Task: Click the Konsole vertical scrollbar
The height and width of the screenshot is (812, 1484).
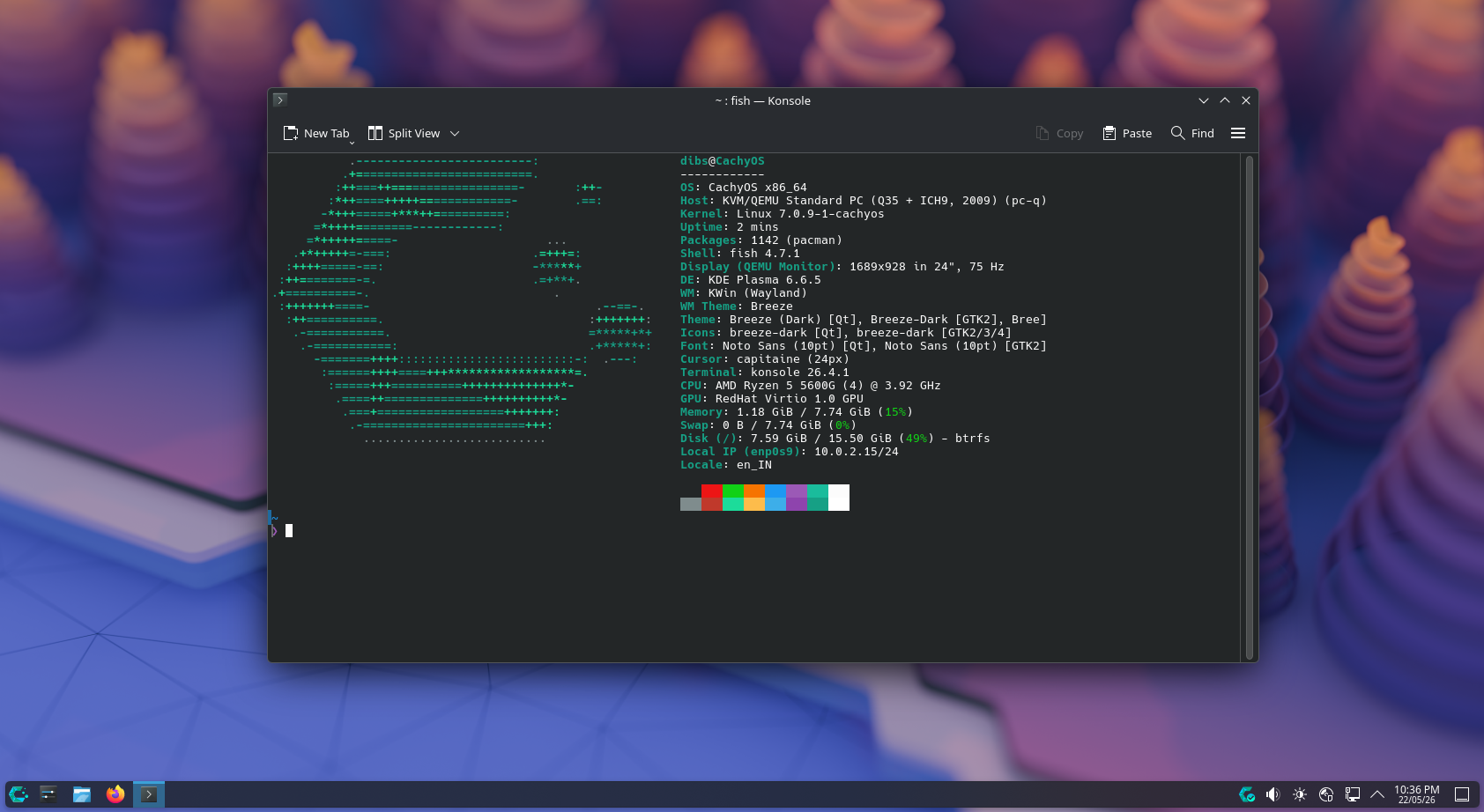Action: pyautogui.click(x=1249, y=407)
